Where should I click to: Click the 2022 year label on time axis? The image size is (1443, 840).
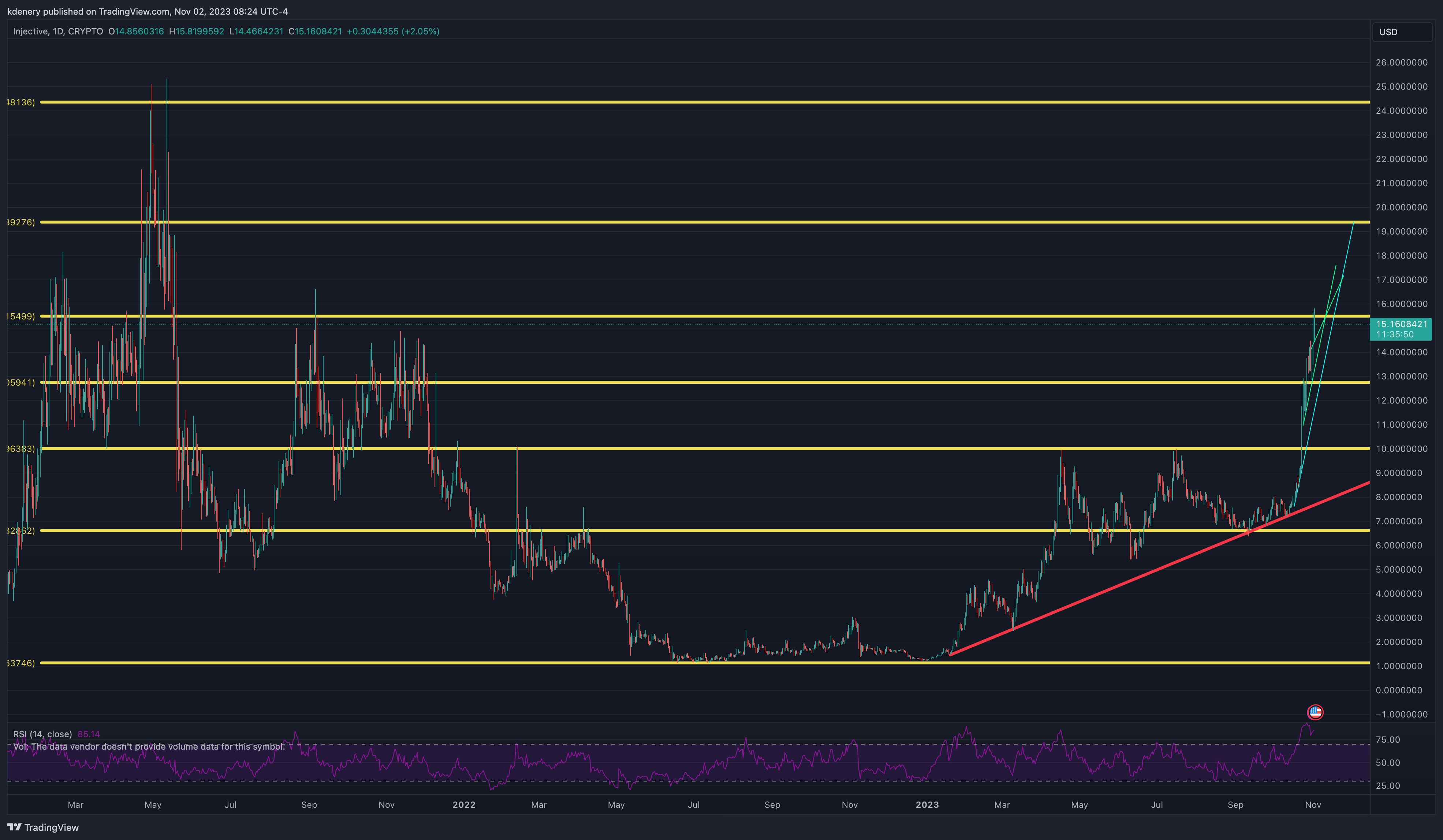pos(464,805)
